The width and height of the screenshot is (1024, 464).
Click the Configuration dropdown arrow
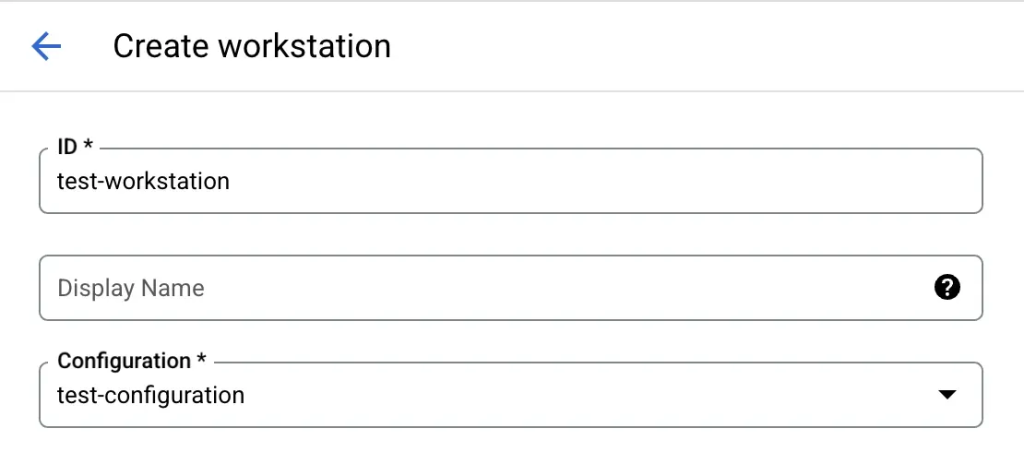pyautogui.click(x=947, y=395)
